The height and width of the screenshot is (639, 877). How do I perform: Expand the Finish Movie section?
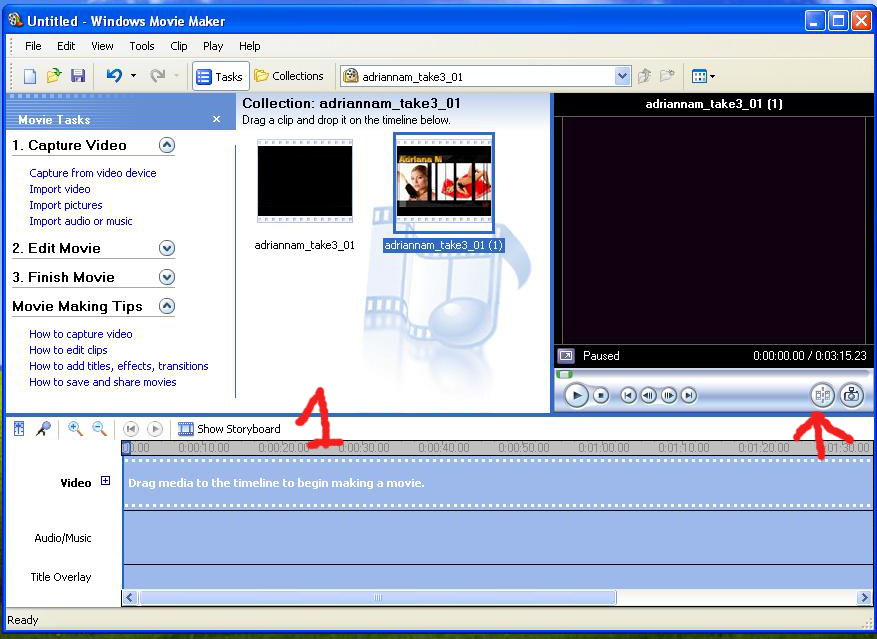(x=167, y=277)
